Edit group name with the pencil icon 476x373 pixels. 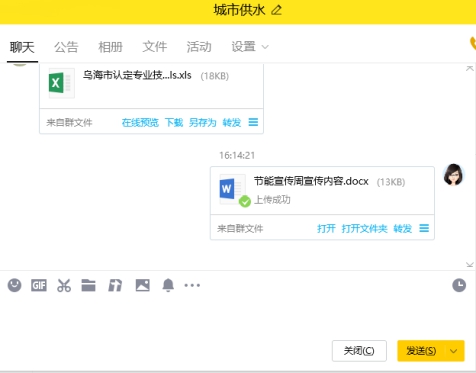[x=276, y=10]
